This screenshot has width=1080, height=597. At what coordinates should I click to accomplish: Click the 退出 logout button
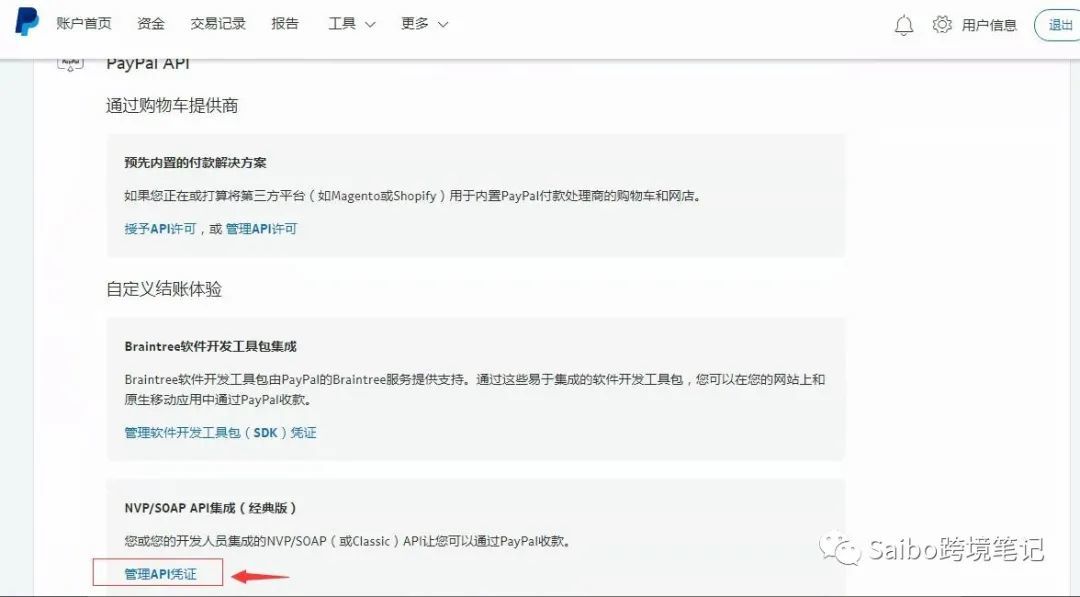[1059, 25]
